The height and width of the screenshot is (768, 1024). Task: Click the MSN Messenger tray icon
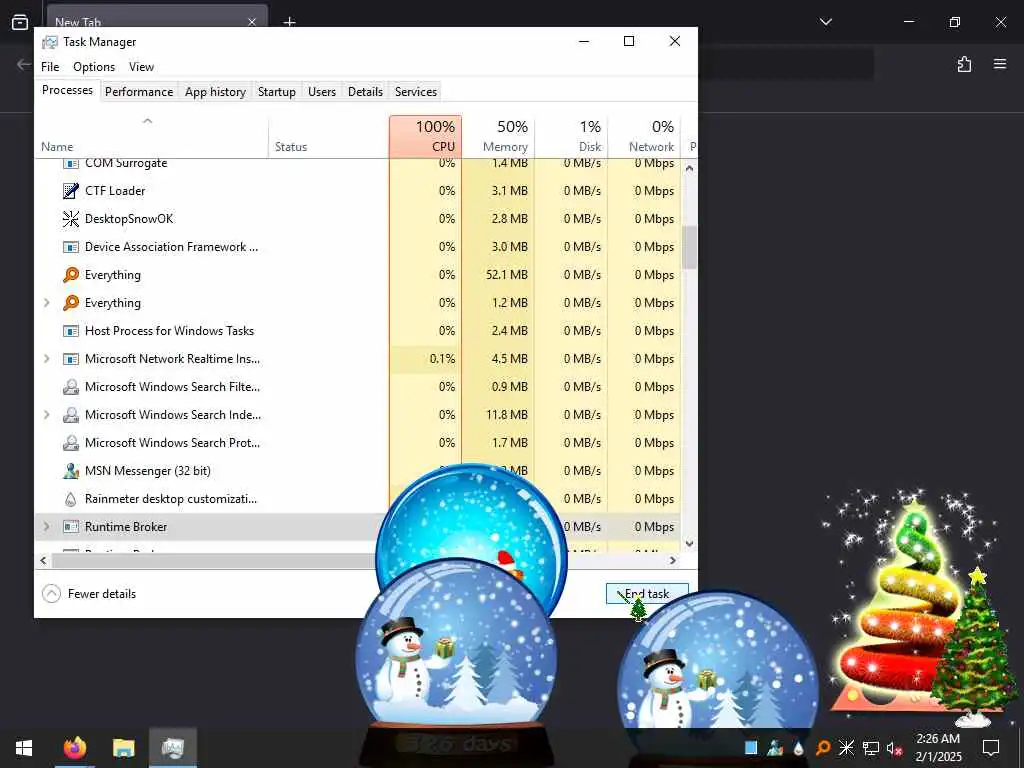775,748
